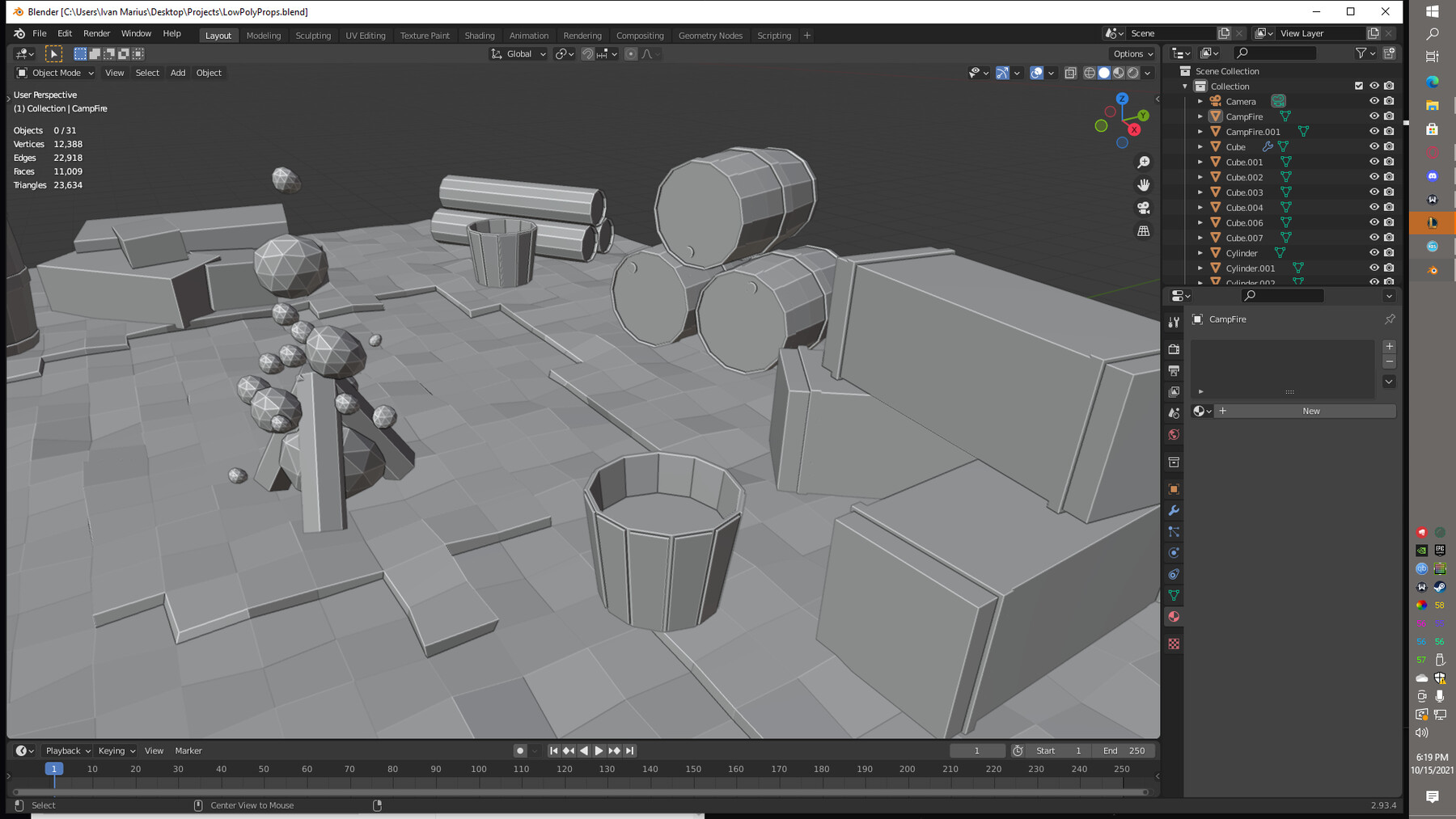Switch viewport to Wireframe shading
This screenshot has height=819, width=1456.
point(1089,73)
